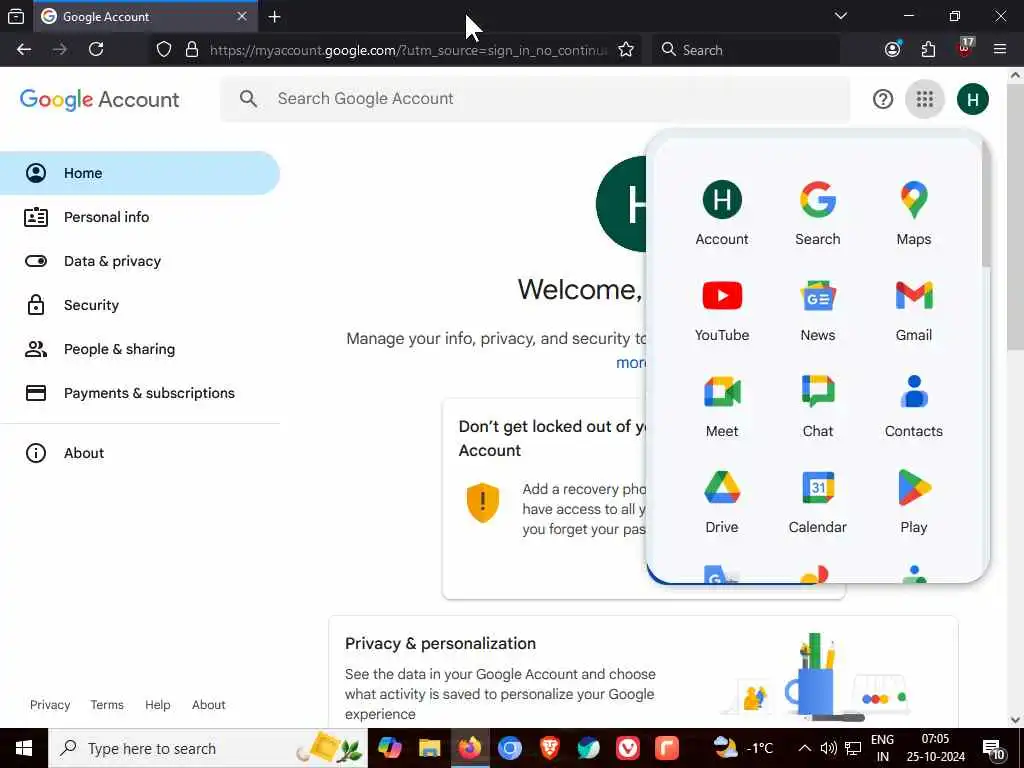Open File Explorer from taskbar
1024x768 pixels.
click(x=430, y=748)
